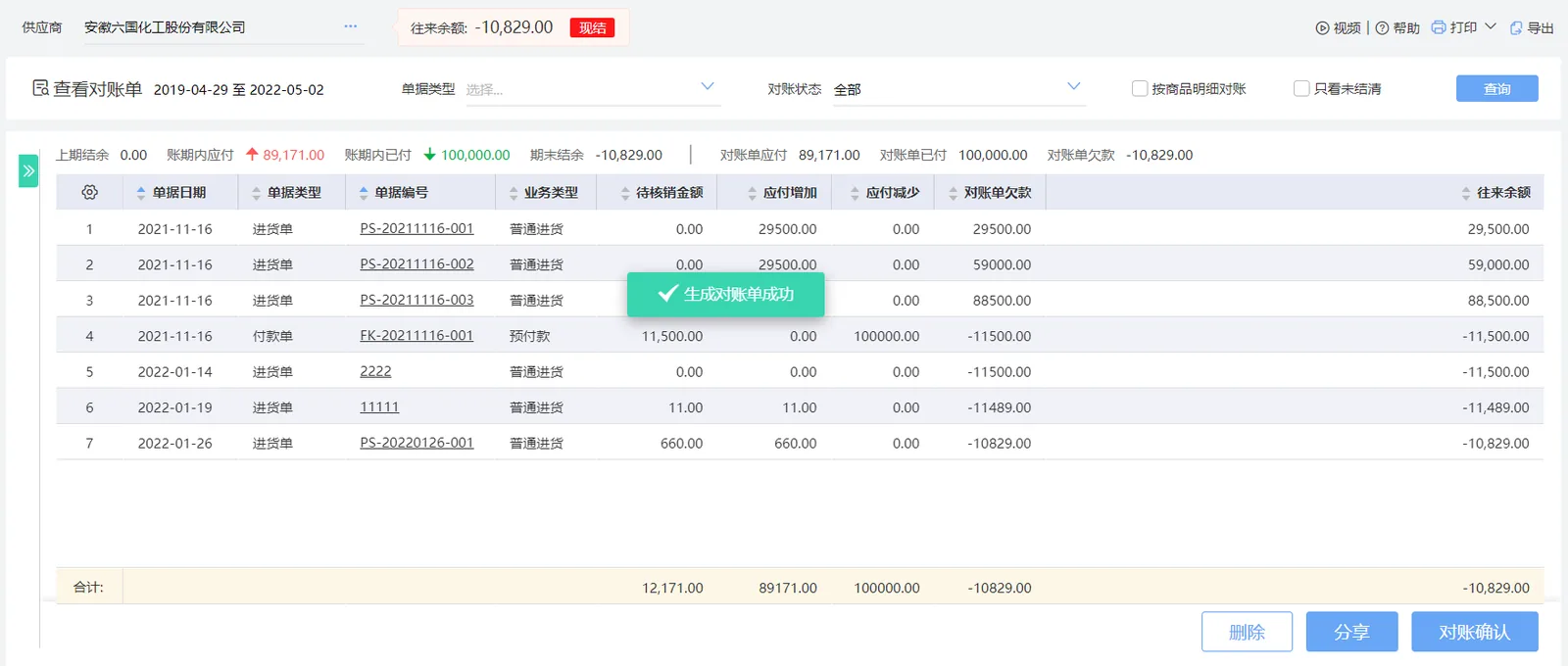1568x666 pixels.
Task: Open document link PS-20211116-001
Action: tap(416, 228)
